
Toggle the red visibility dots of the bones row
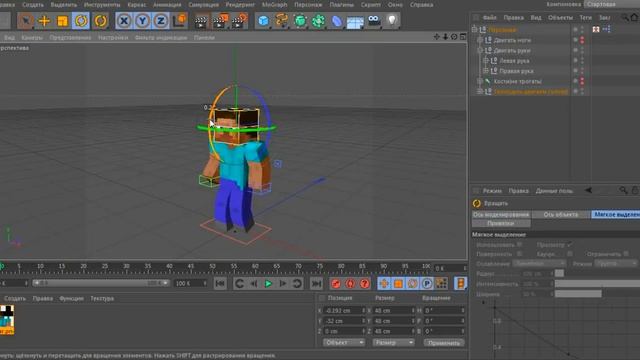pos(582,81)
